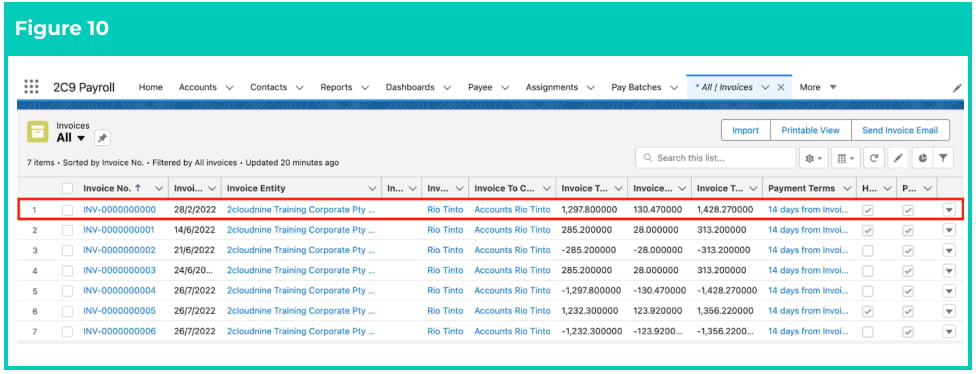Open row actions for INV-0000000004
This screenshot has height=374, width=976.
click(x=949, y=291)
